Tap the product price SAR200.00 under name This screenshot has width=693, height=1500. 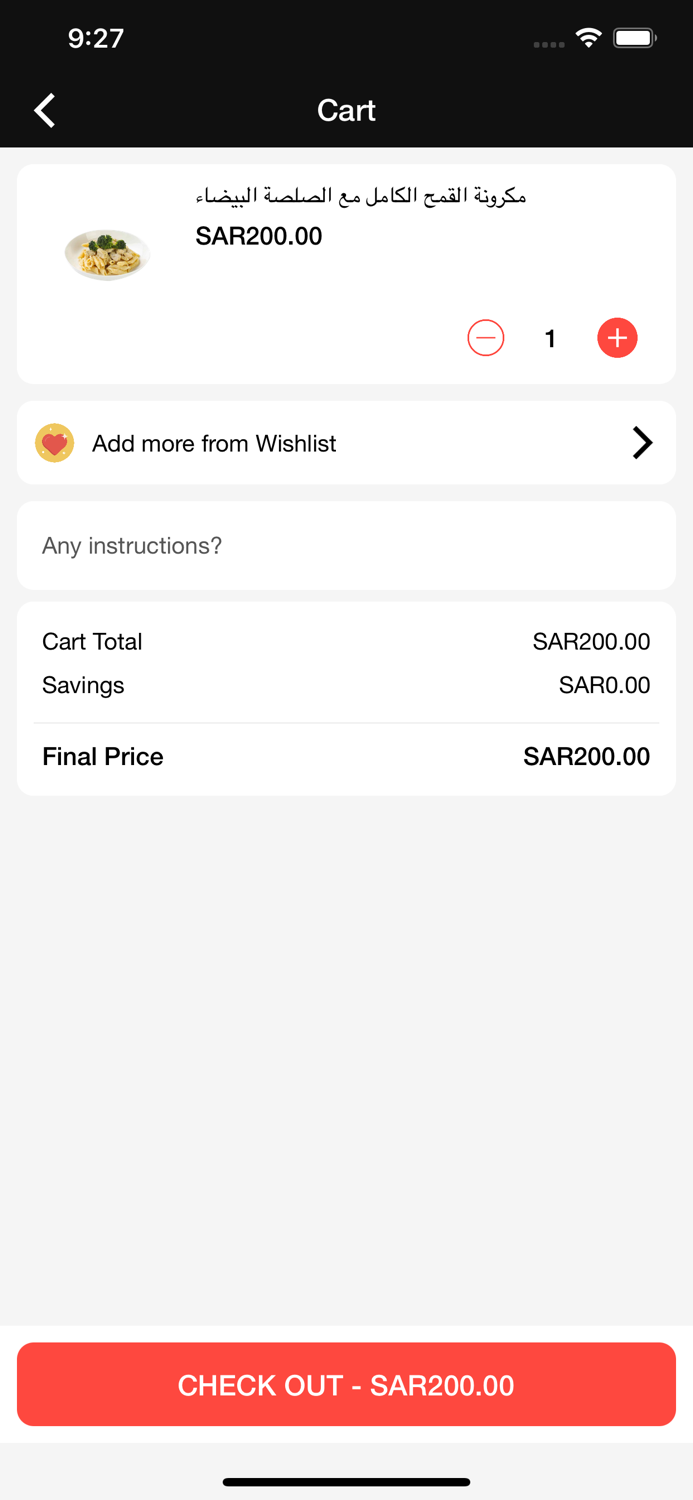[259, 236]
